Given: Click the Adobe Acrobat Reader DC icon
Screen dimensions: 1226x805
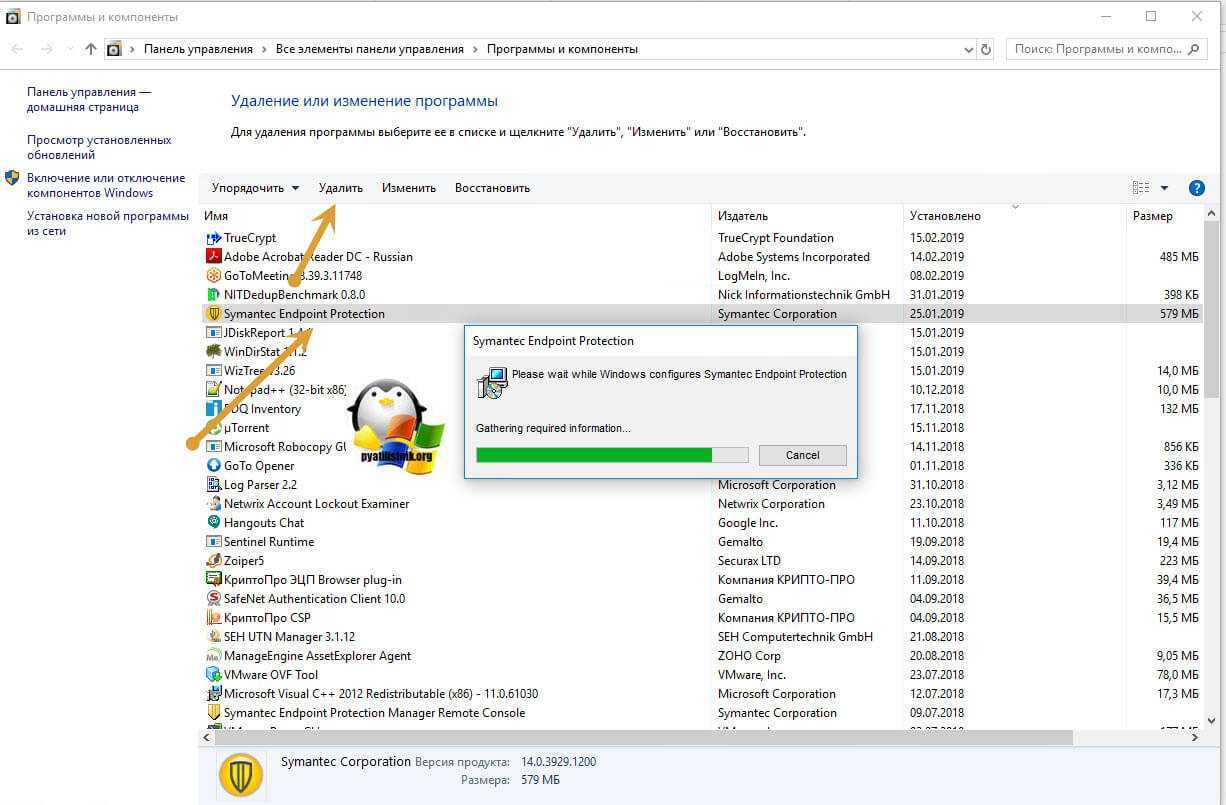Looking at the screenshot, I should click(213, 257).
